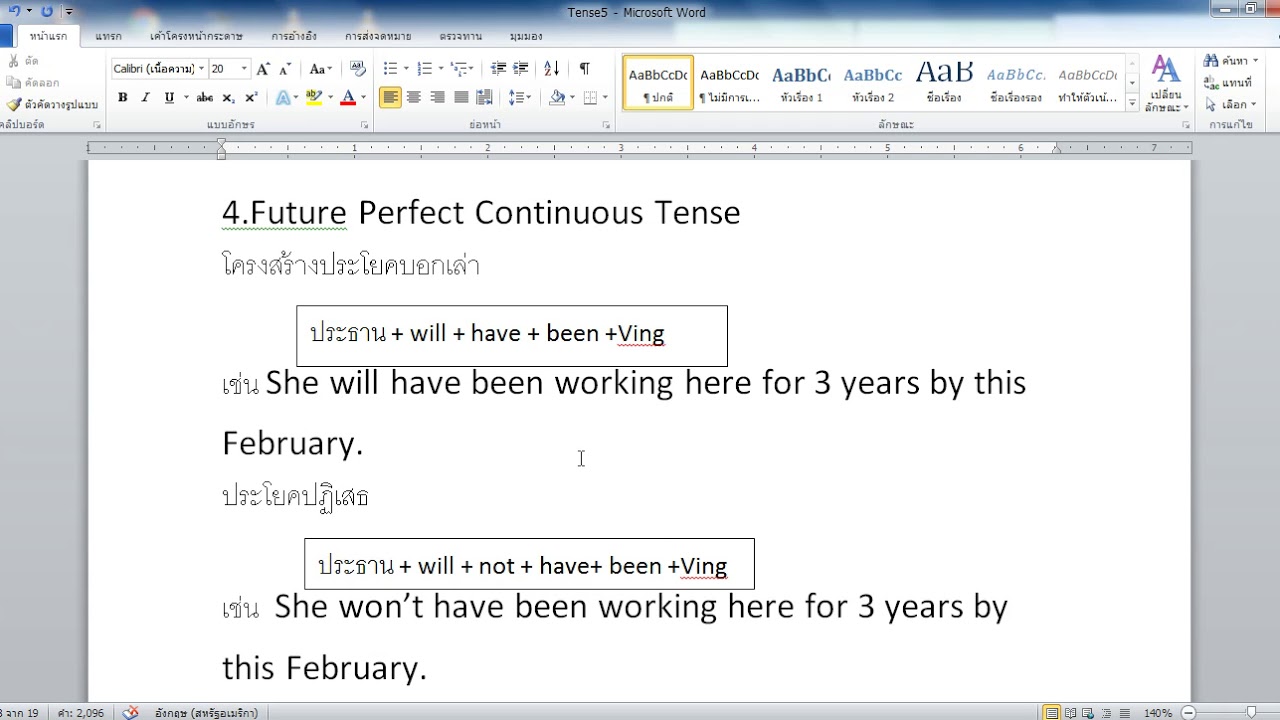The height and width of the screenshot is (720, 1280).
Task: Click the Clear Formatting eraser icon
Action: pos(358,69)
